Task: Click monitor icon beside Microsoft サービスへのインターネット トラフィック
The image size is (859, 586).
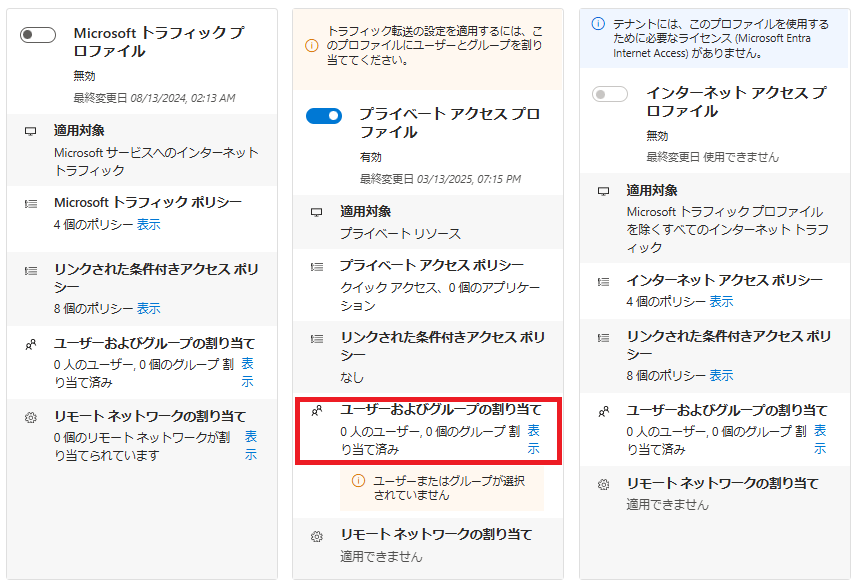Action: (31, 131)
